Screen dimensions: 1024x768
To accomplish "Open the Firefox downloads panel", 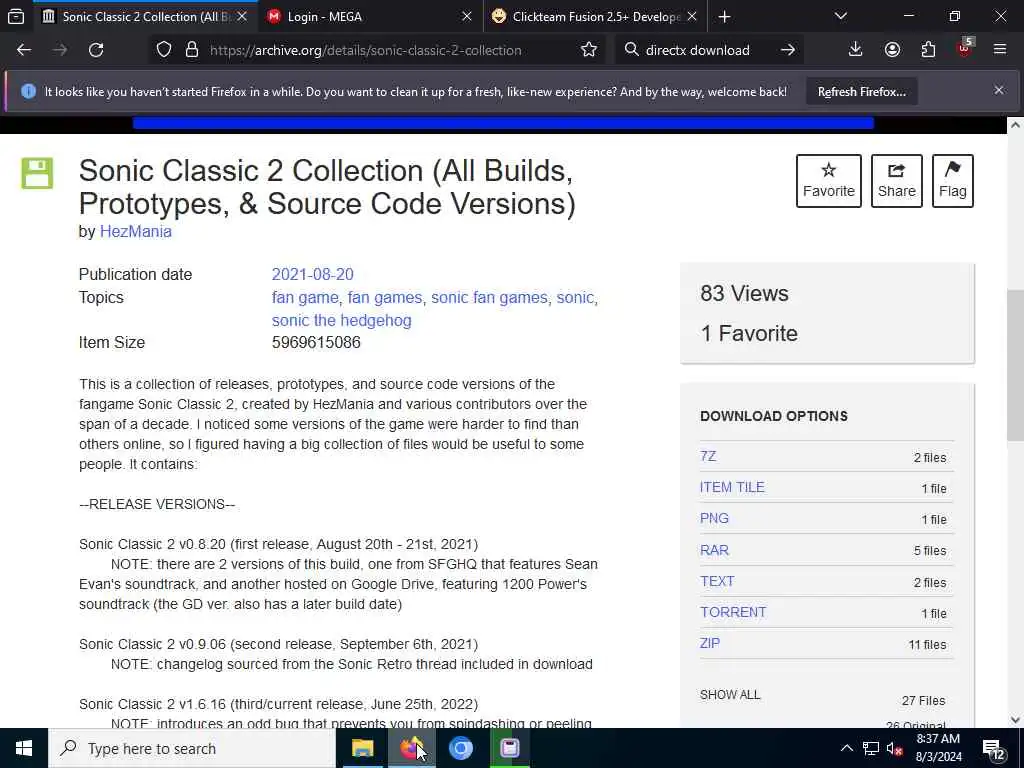I will click(856, 50).
